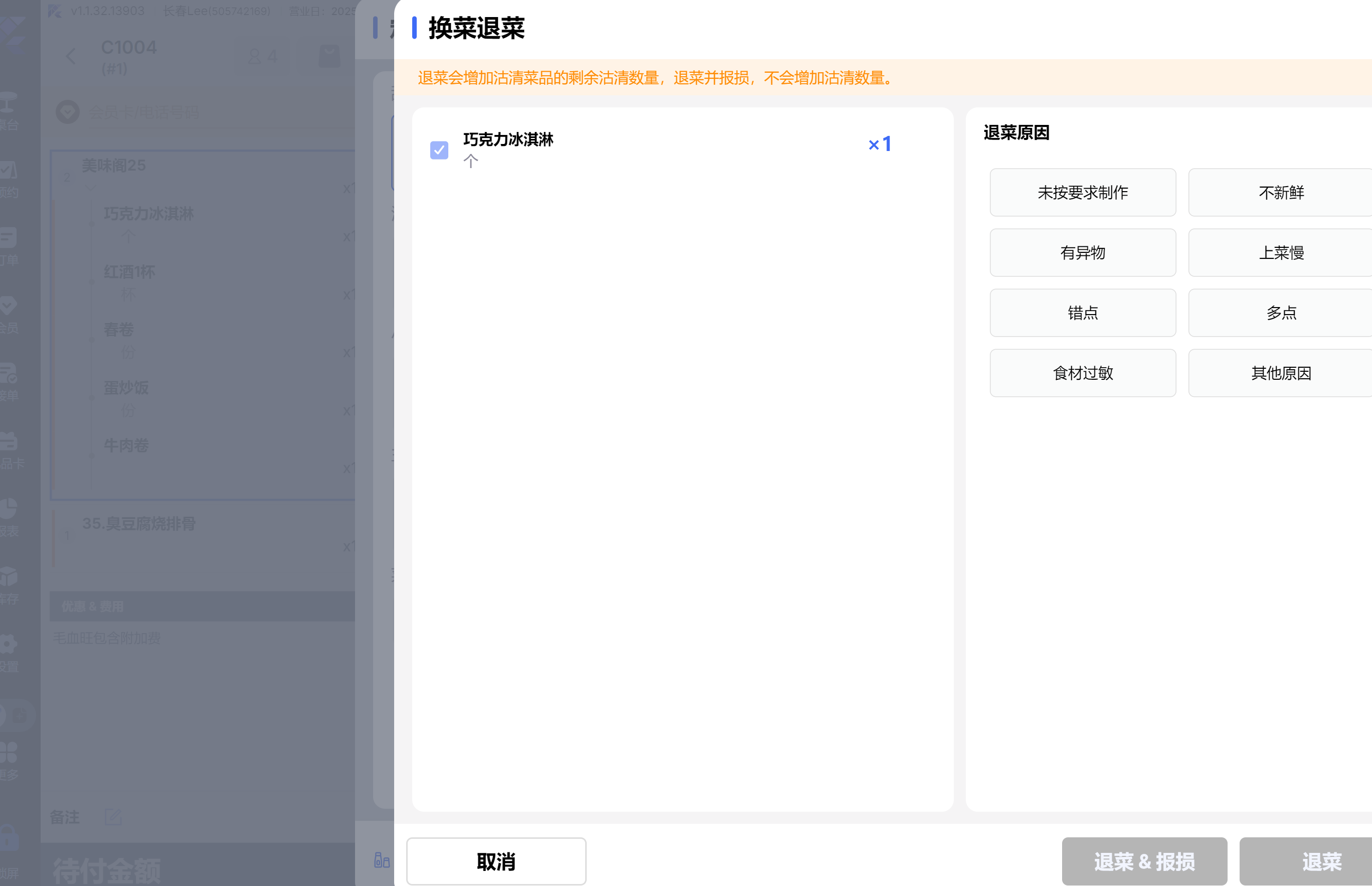Image resolution: width=1372 pixels, height=886 pixels.
Task: Select reason 错点
Action: pyautogui.click(x=1082, y=313)
